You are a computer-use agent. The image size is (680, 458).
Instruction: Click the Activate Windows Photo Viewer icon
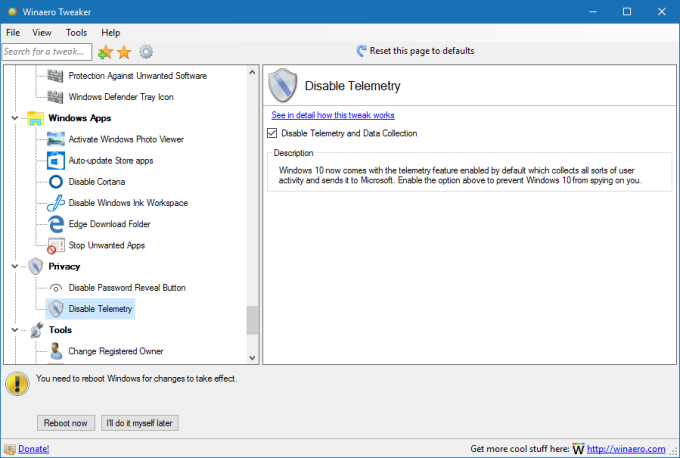[56, 139]
